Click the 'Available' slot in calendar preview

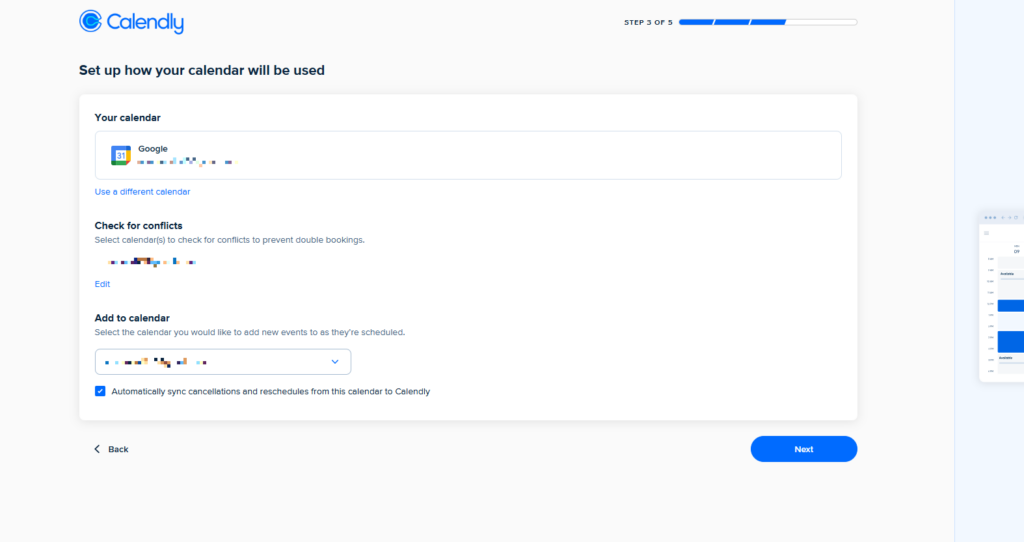[1007, 273]
